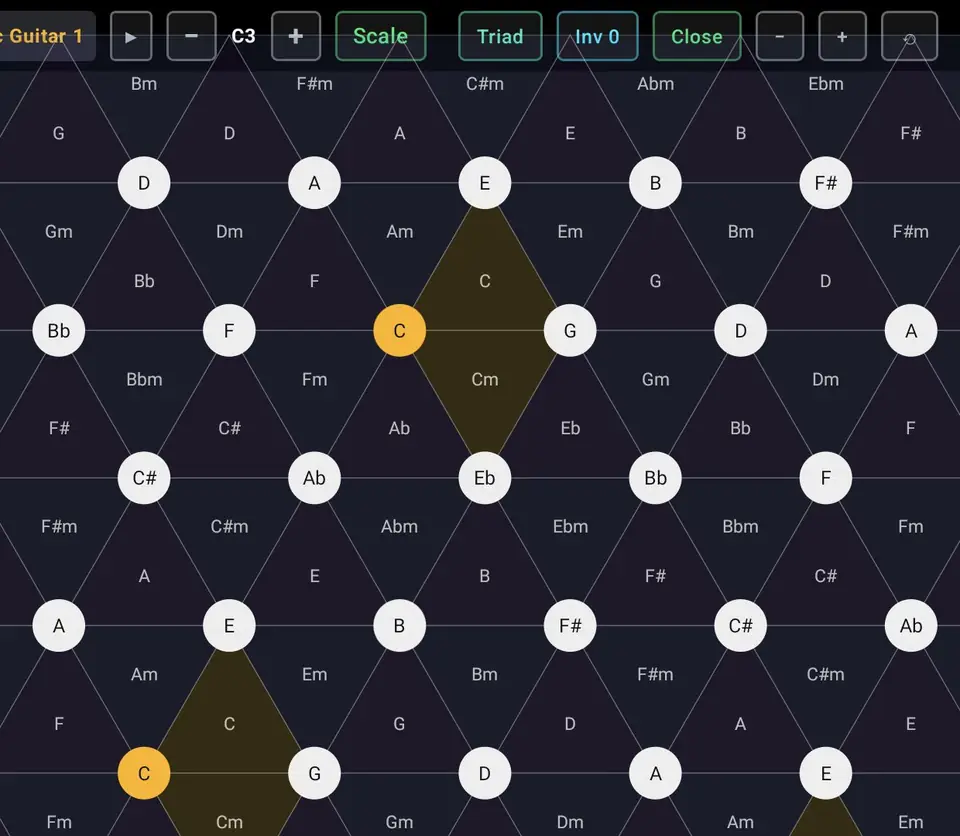Tap the Am chord triangle below the A node

point(399,232)
